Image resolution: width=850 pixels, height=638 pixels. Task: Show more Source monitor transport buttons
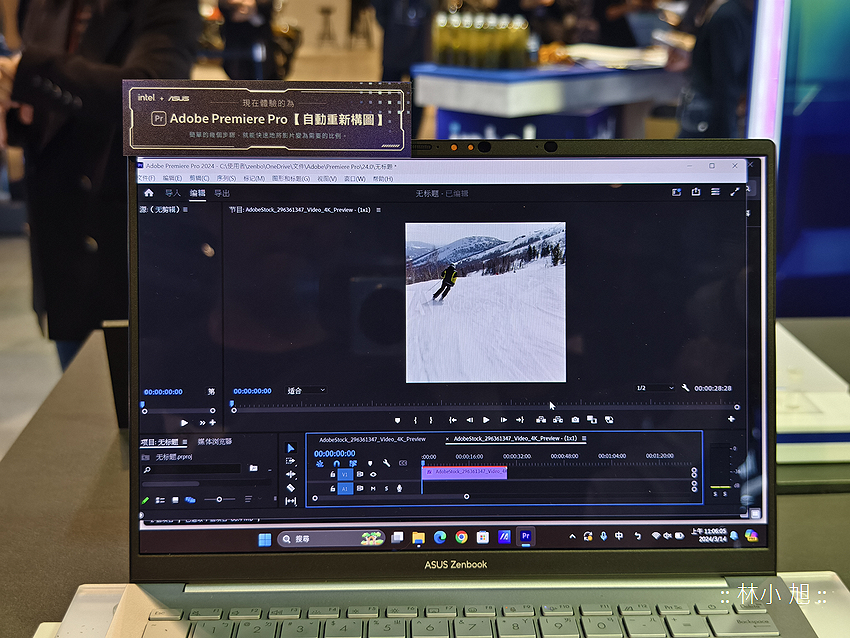(x=202, y=423)
